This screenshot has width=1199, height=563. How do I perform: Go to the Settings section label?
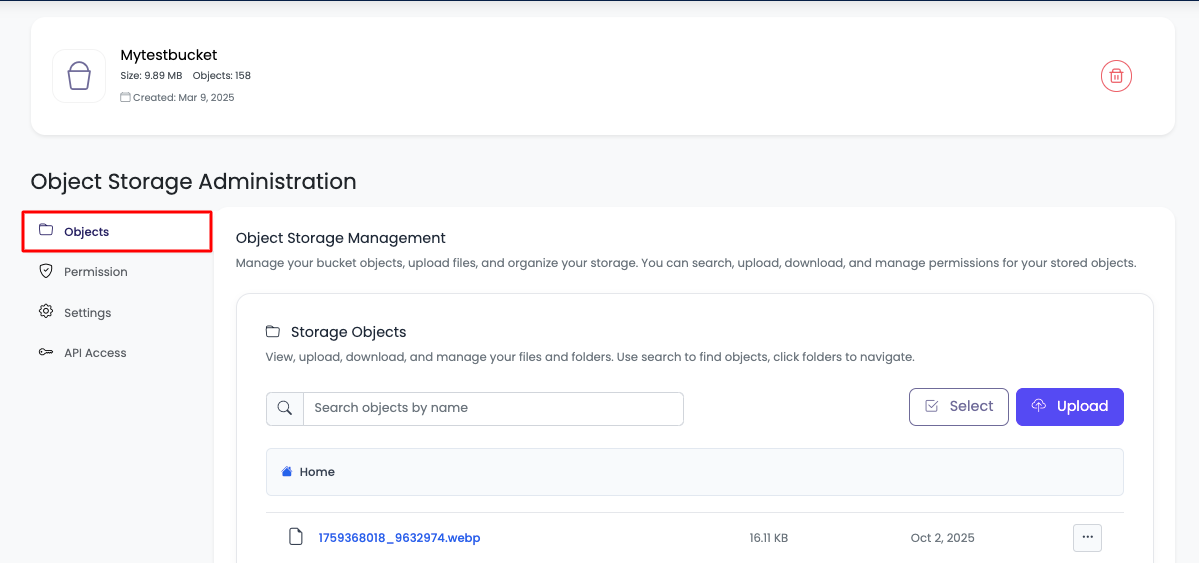click(x=88, y=313)
